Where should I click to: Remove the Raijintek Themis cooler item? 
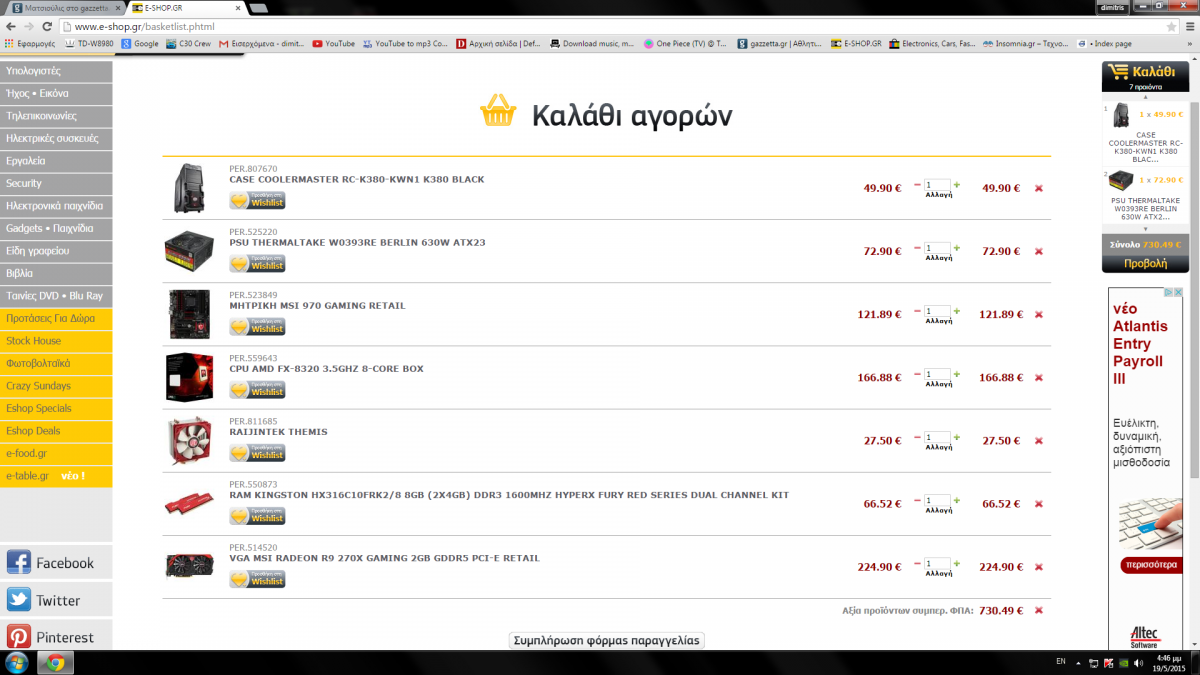(1038, 440)
